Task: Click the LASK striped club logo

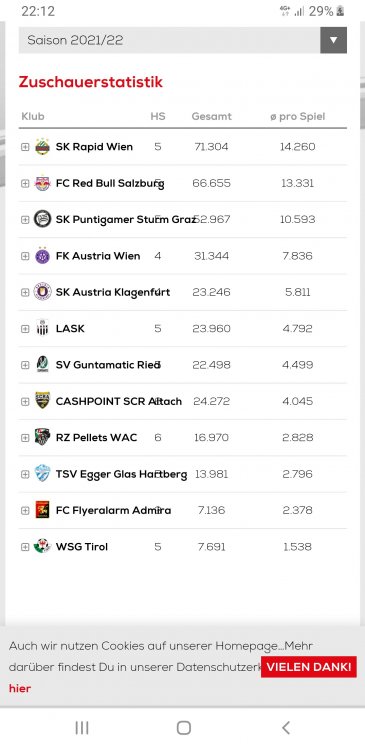Action: (x=43, y=329)
